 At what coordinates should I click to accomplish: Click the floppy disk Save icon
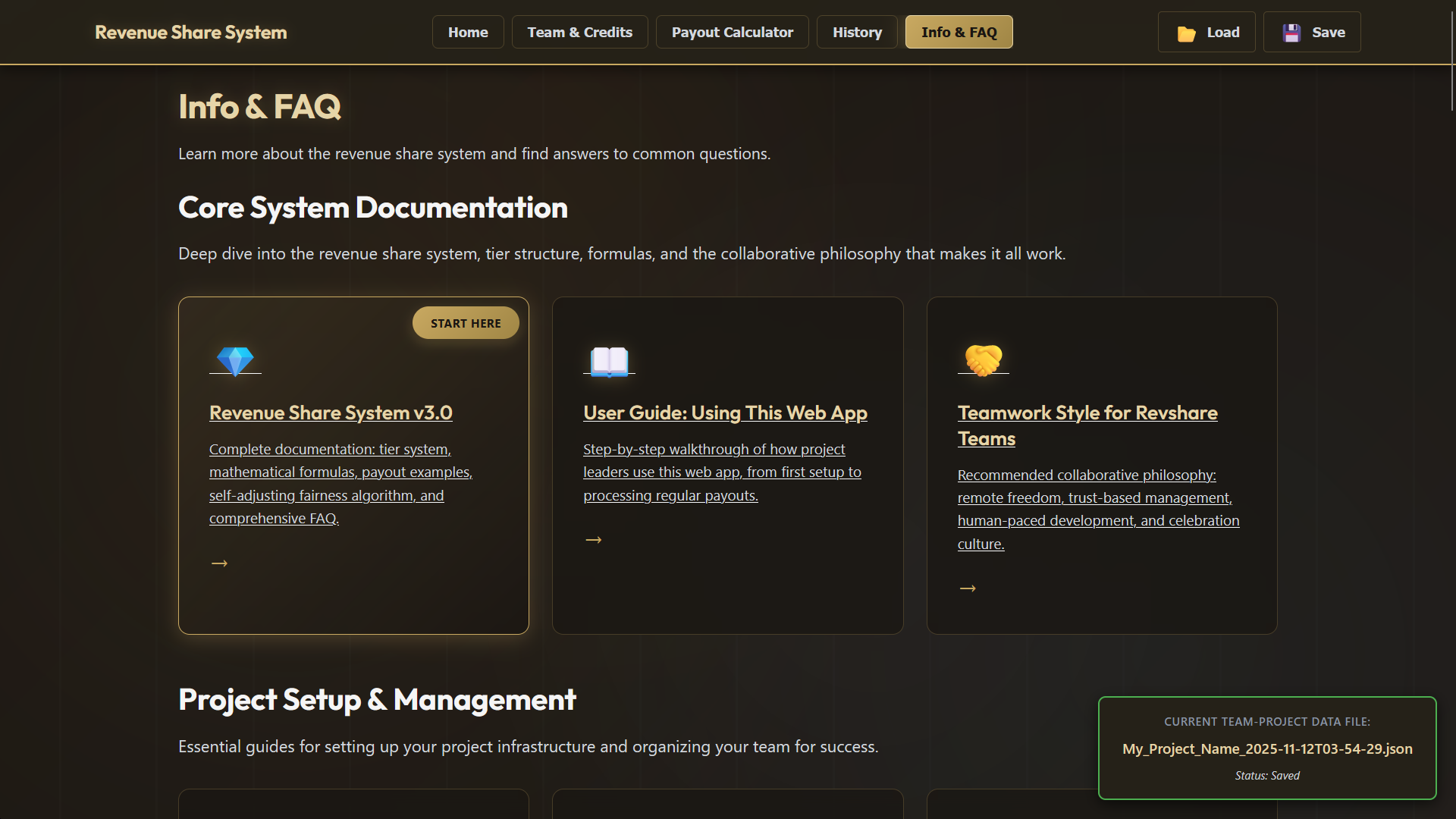tap(1291, 33)
